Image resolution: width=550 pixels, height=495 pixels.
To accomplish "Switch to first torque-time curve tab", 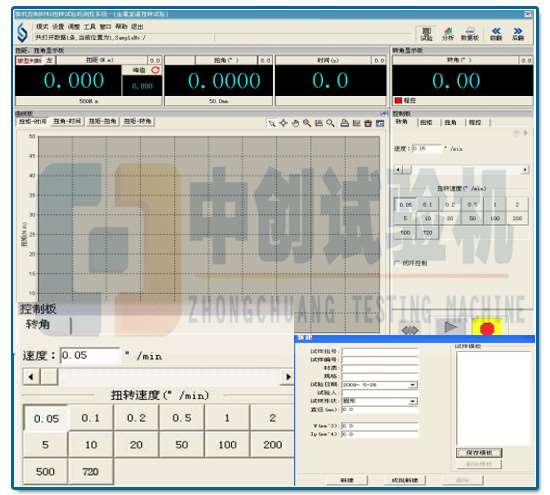I will click(x=32, y=121).
